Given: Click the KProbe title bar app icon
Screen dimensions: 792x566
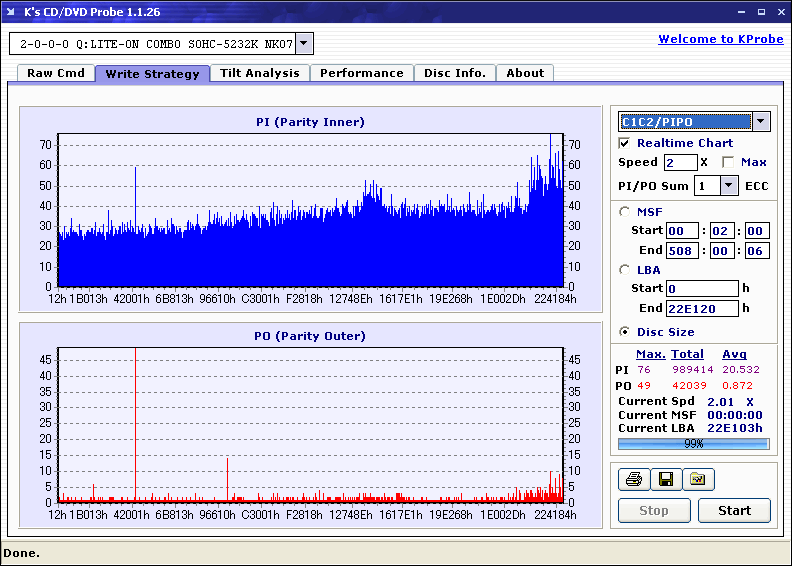Looking at the screenshot, I should click(12, 12).
